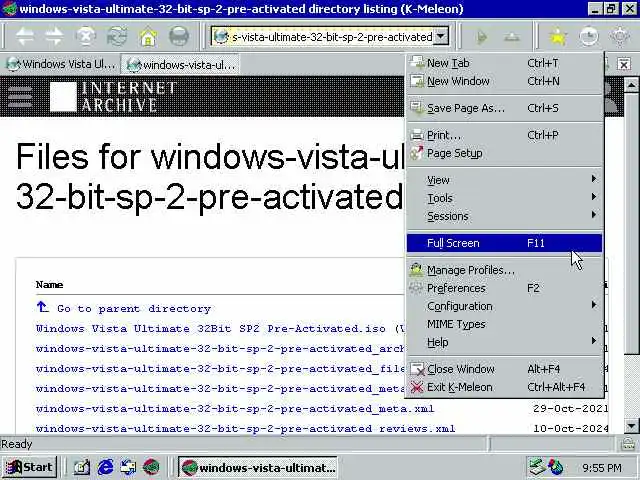Click the 29-Oct-2021 date text
The image size is (640, 480).
click(x=570, y=409)
